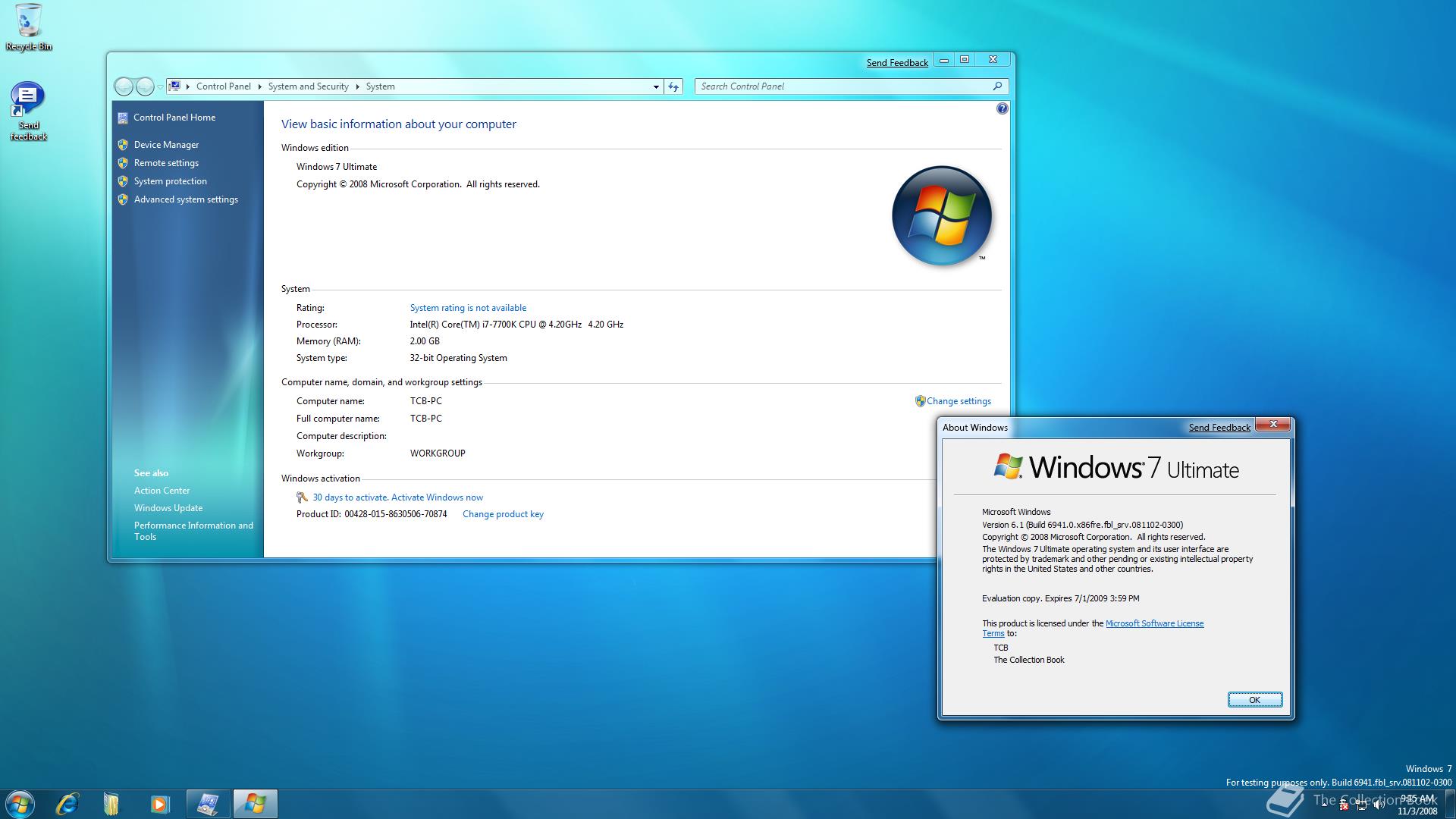This screenshot has width=1456, height=819.
Task: Click the network tray icon
Action: click(1361, 805)
